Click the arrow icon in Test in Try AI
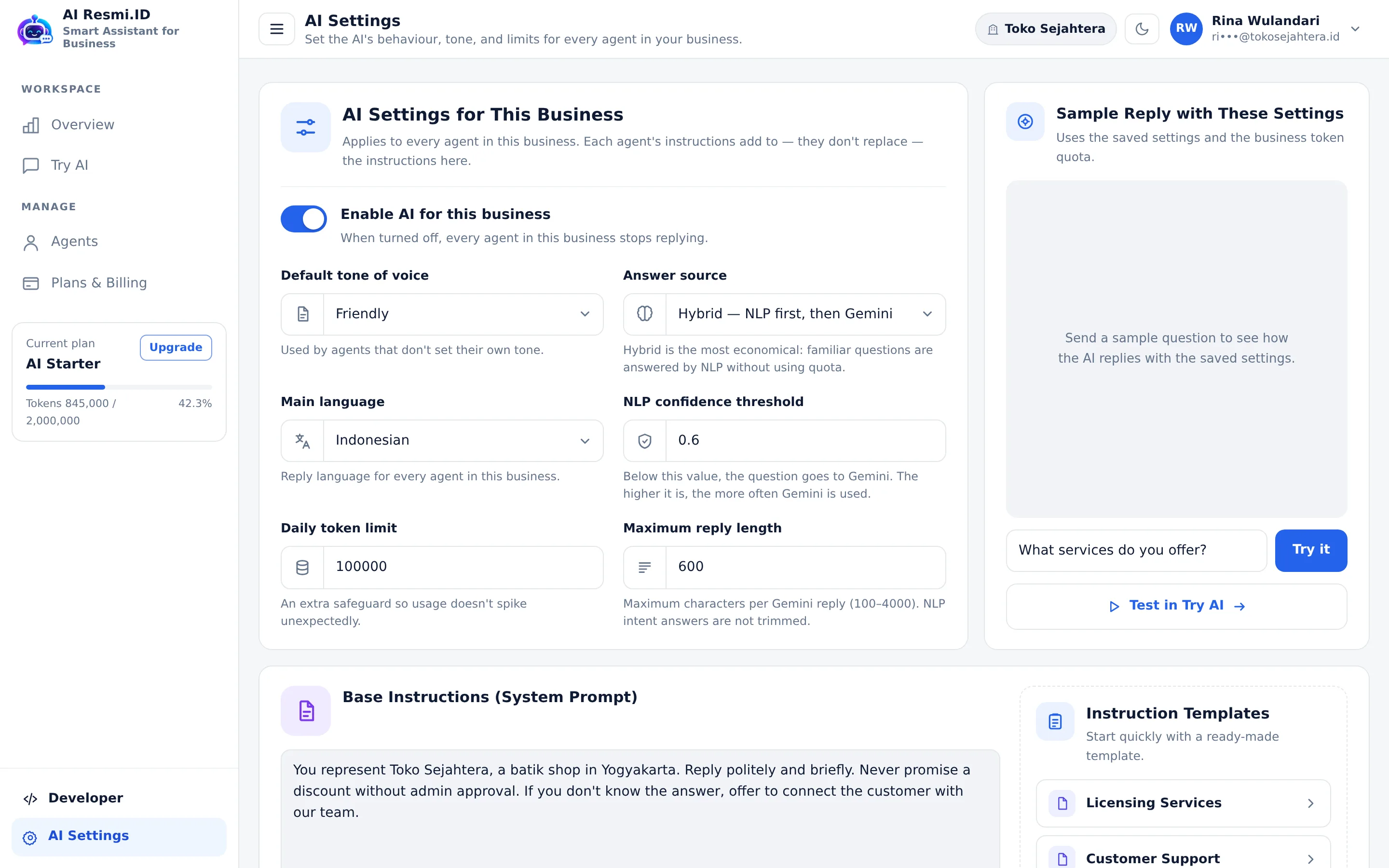The image size is (1389, 868). coord(1240,606)
